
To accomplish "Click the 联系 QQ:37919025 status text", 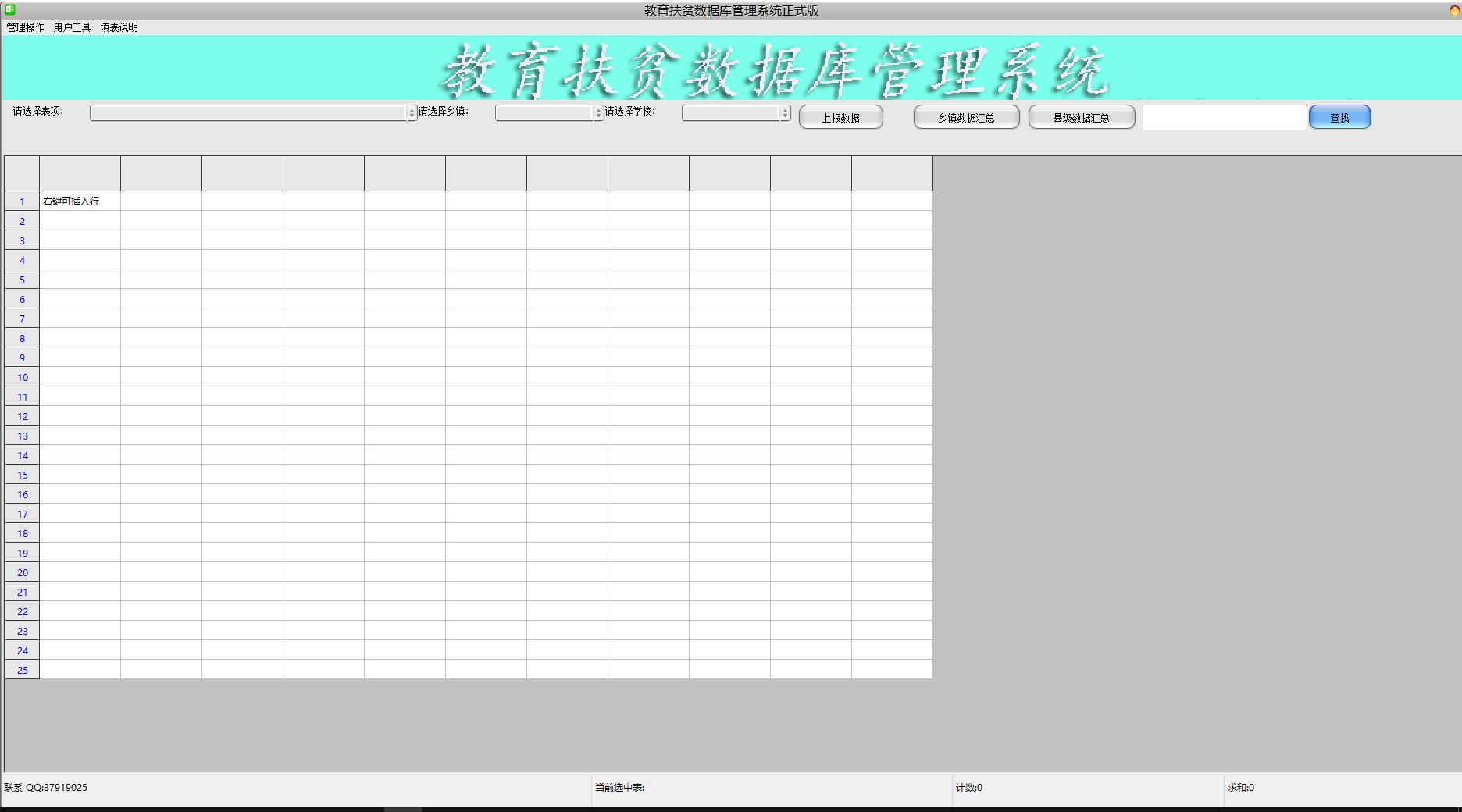I will pyautogui.click(x=46, y=787).
